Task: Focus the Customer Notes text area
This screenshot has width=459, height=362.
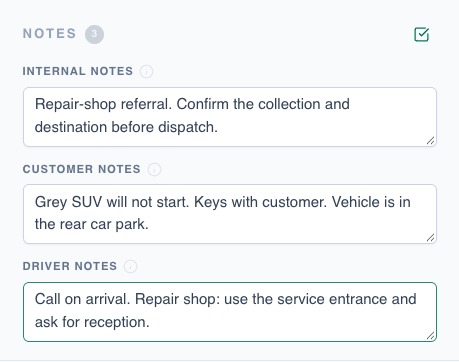Action: [x=230, y=214]
